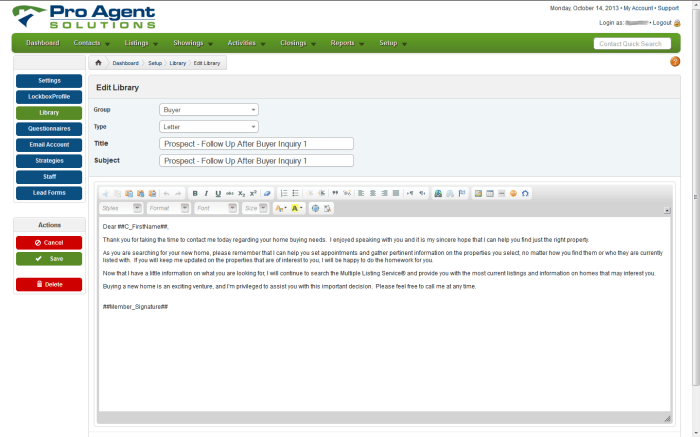Click the Anchor flag icon
Viewport: 700px width, 437px height.
(462, 193)
